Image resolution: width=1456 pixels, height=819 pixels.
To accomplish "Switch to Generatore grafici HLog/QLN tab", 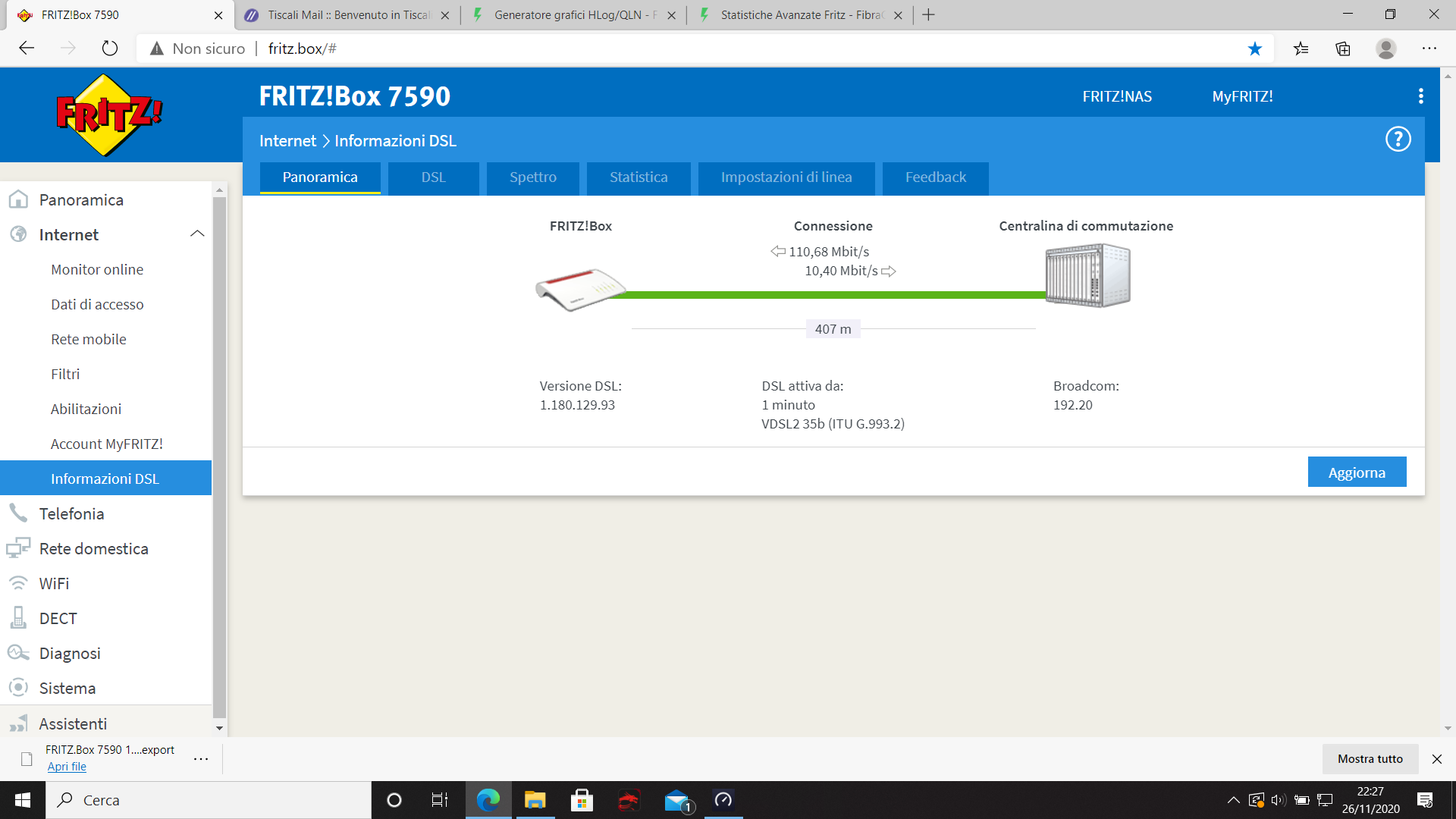I will coord(575,15).
